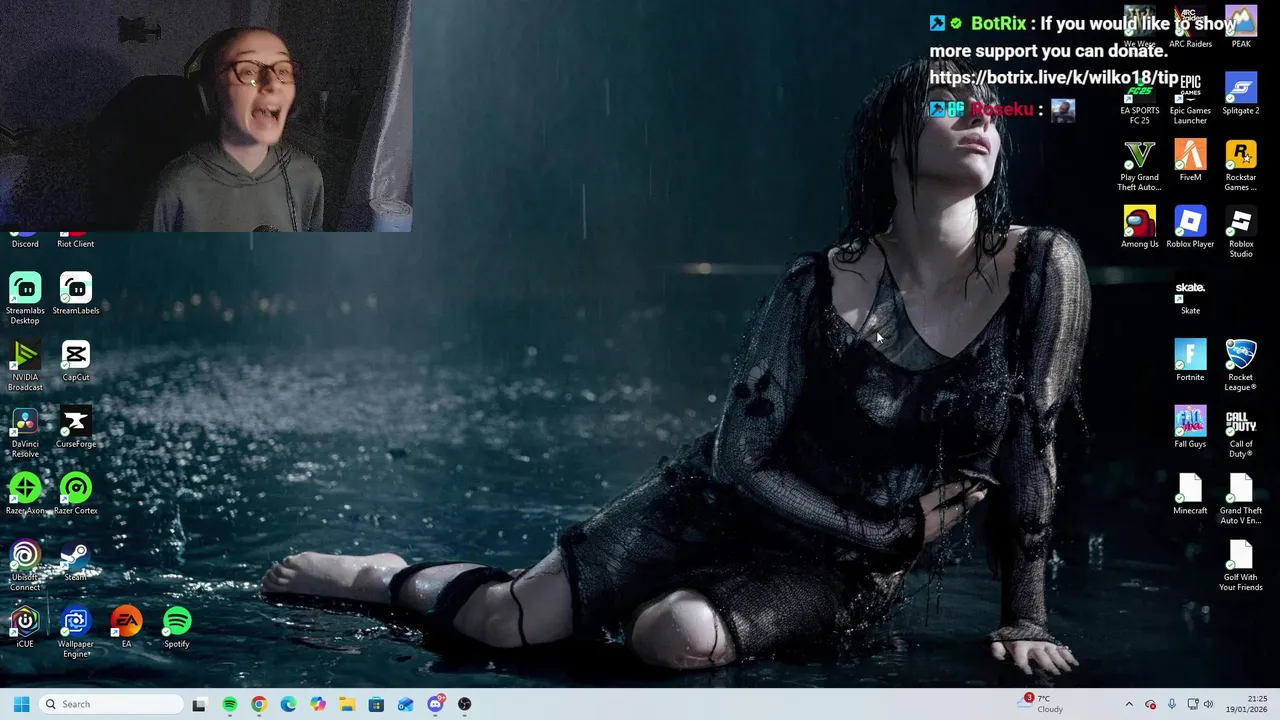Open the FiveM desktop shortcut
The image size is (1280, 720).
(1190, 162)
